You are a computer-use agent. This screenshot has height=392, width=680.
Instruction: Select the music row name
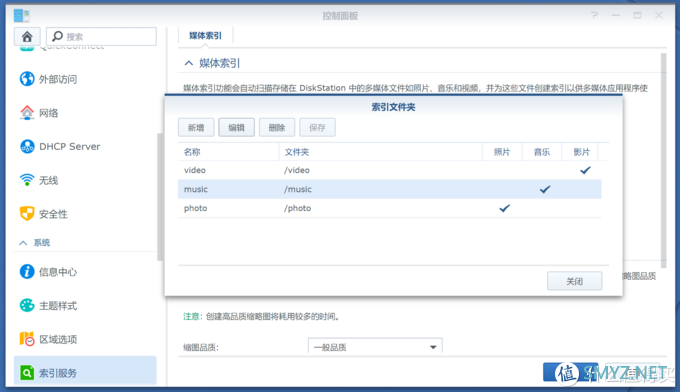pos(196,189)
